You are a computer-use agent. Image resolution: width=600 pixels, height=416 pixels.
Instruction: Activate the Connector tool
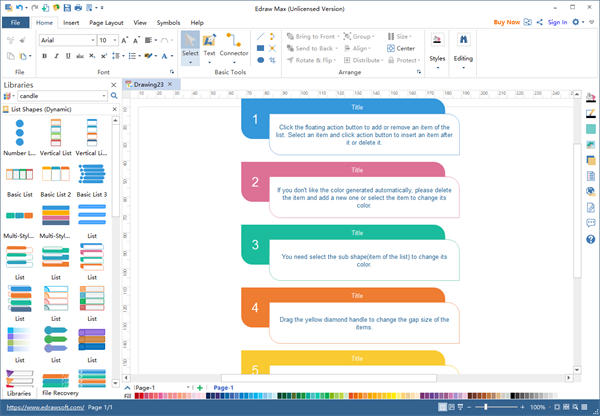tap(234, 46)
